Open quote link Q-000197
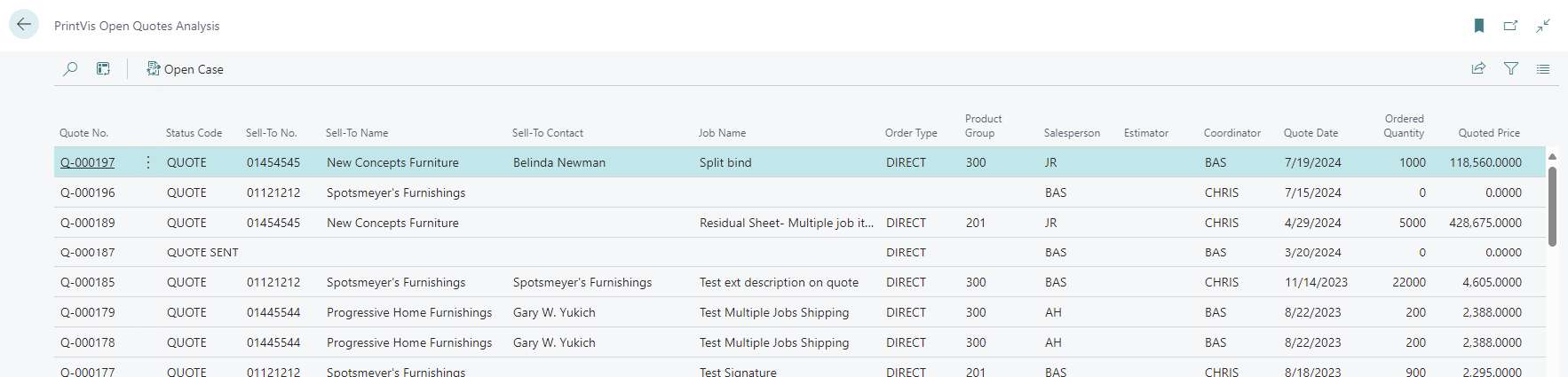Screen dimensions: 1568x377 coord(87,162)
